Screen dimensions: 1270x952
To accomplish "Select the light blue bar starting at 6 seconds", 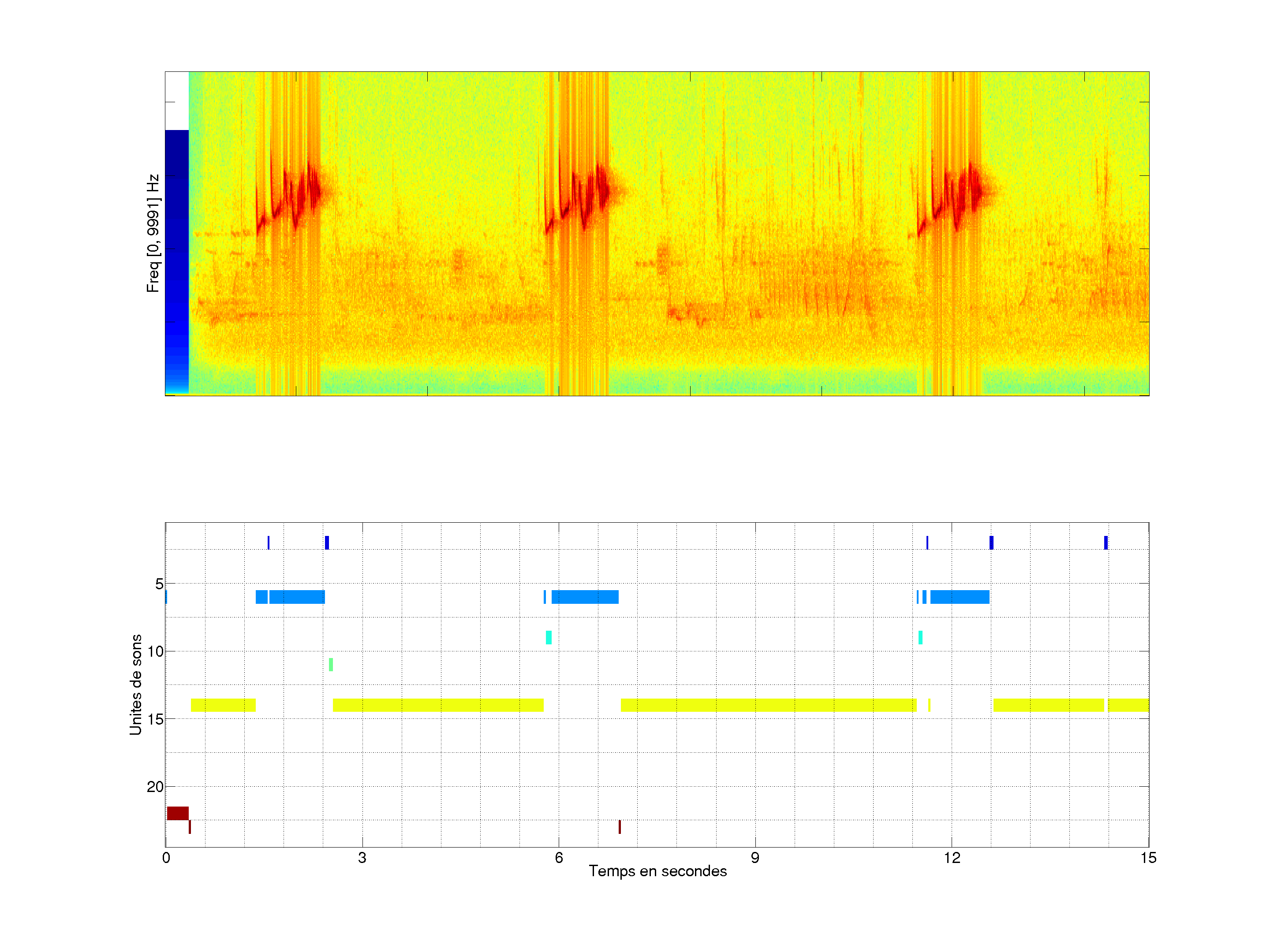I will (x=584, y=597).
